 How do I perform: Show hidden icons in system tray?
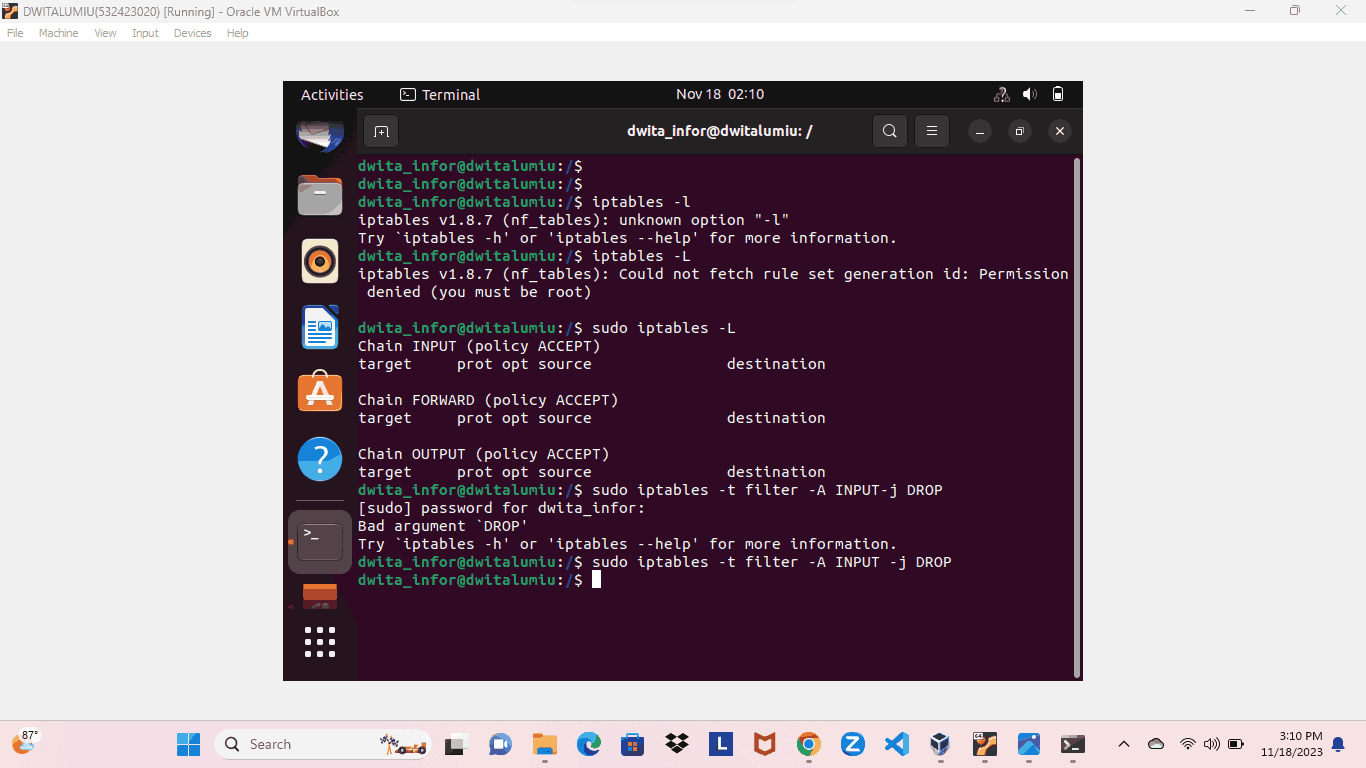pyautogui.click(x=1123, y=744)
